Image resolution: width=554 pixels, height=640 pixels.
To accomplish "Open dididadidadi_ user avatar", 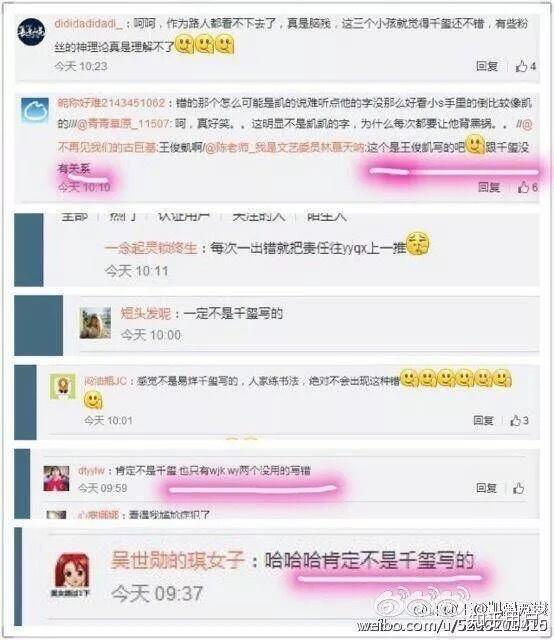I will click(31, 32).
